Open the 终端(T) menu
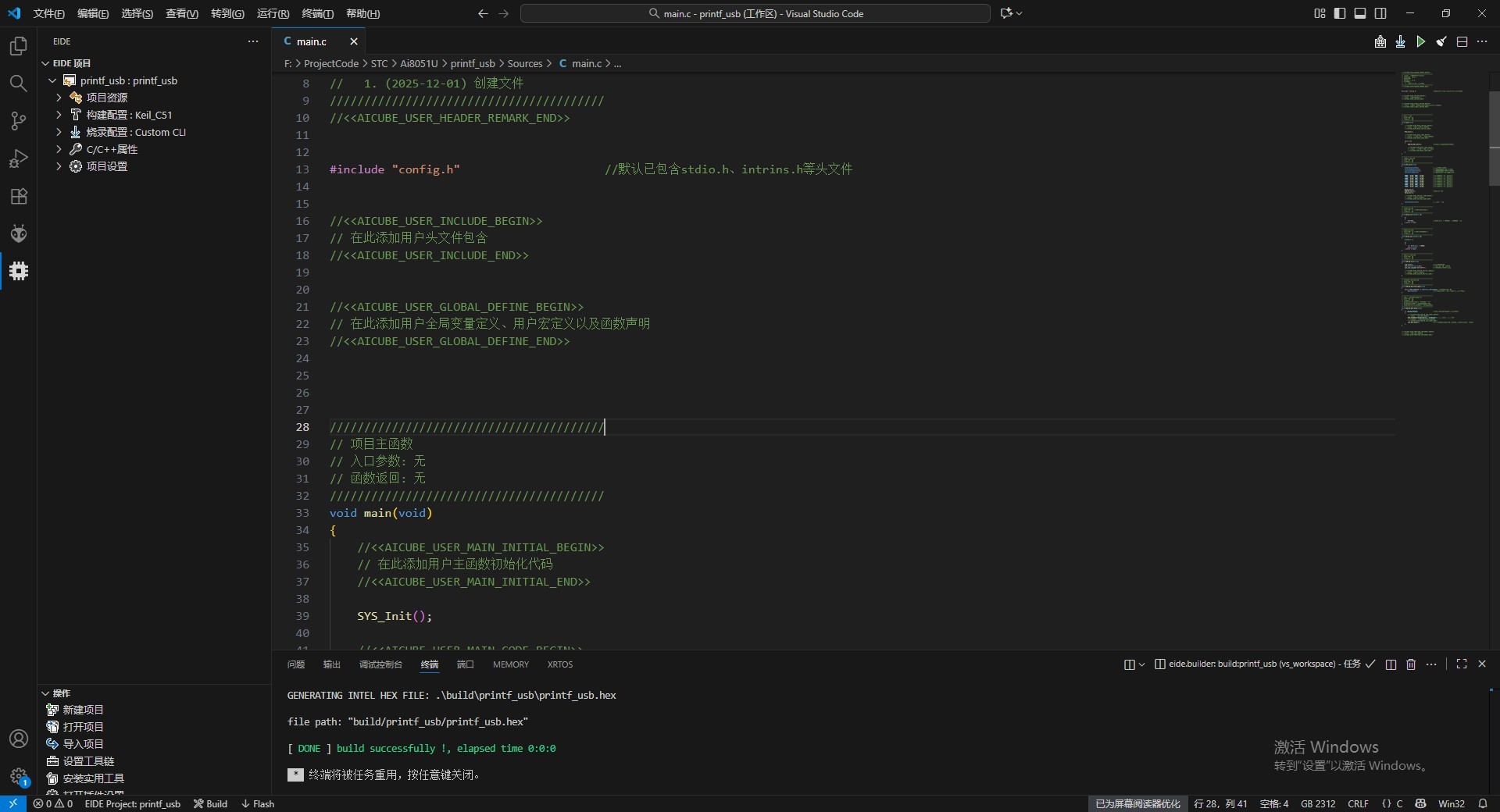This screenshot has width=1500, height=812. tap(317, 13)
